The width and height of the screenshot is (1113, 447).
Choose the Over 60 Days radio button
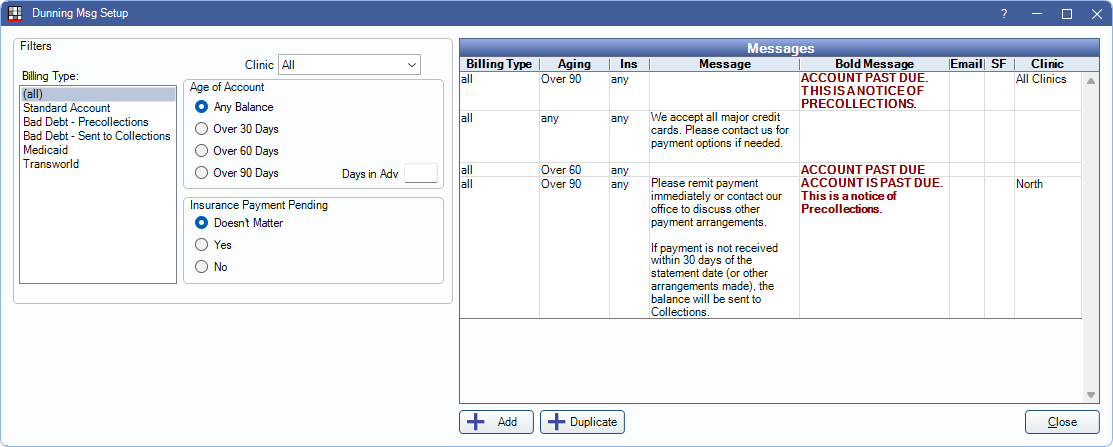pyautogui.click(x=202, y=151)
